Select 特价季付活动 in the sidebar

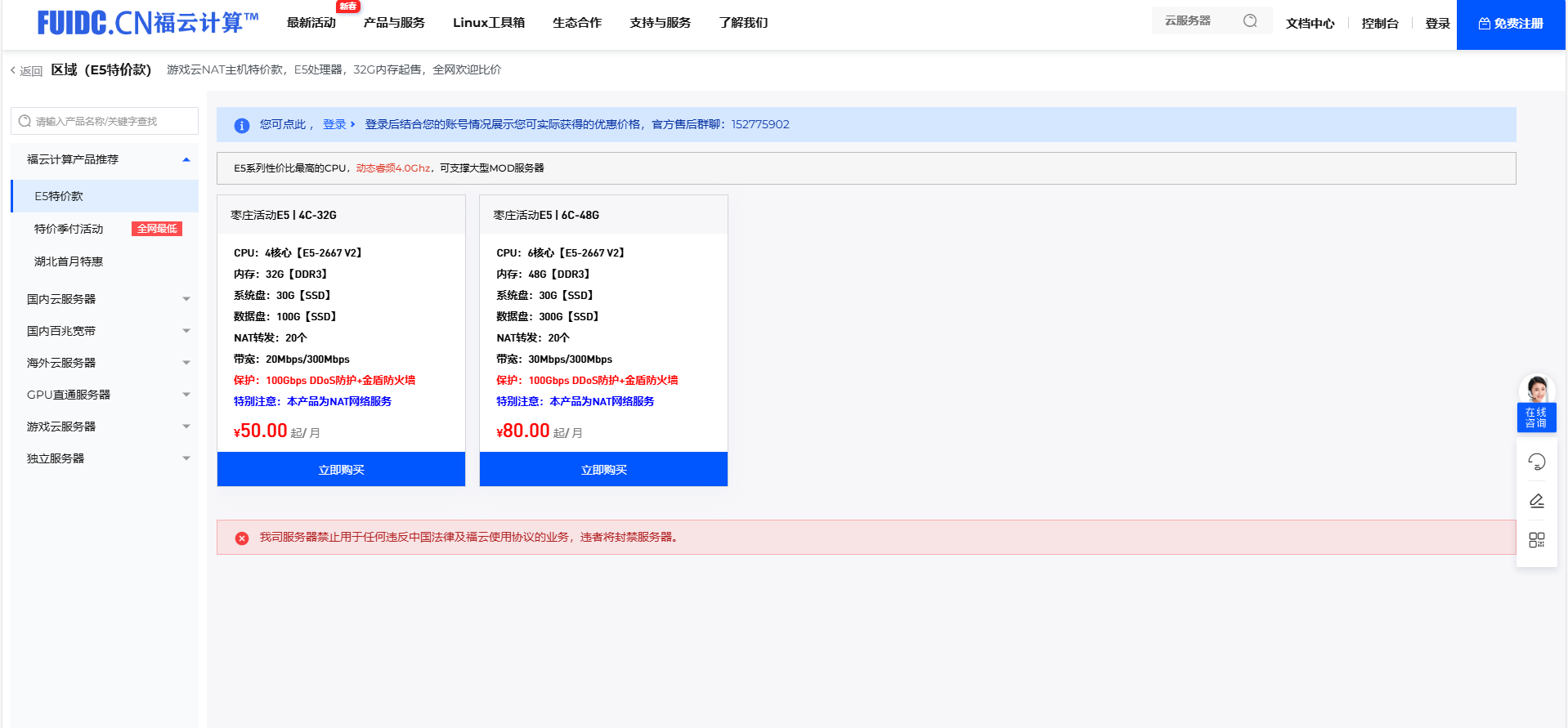click(x=69, y=229)
